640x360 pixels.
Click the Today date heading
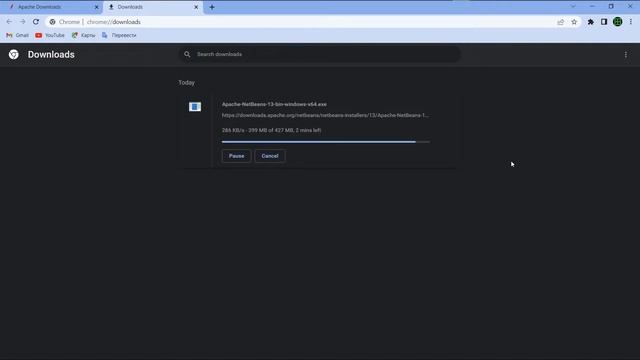tap(186, 82)
